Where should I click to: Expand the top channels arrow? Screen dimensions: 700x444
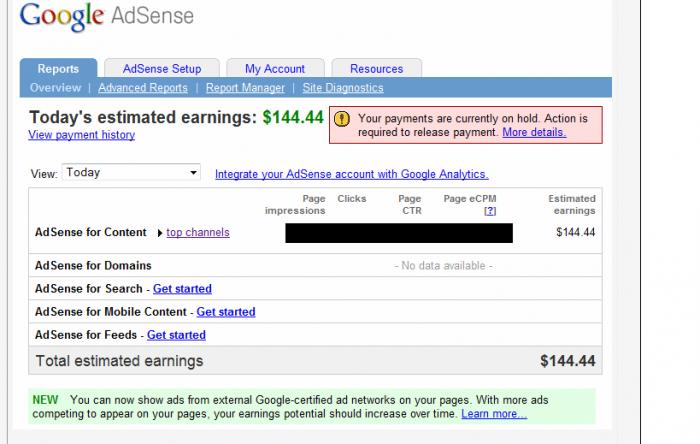pos(160,233)
